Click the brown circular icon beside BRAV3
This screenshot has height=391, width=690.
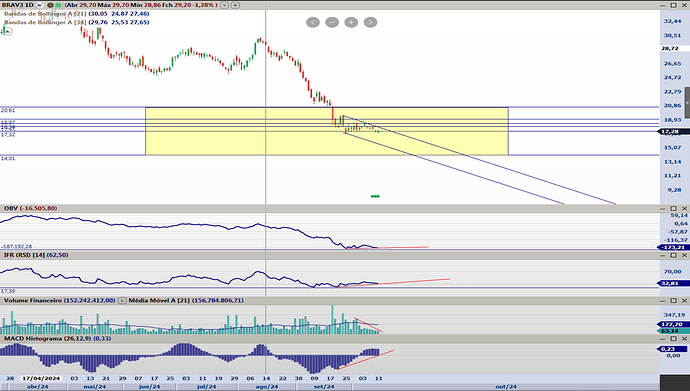pos(50,5)
